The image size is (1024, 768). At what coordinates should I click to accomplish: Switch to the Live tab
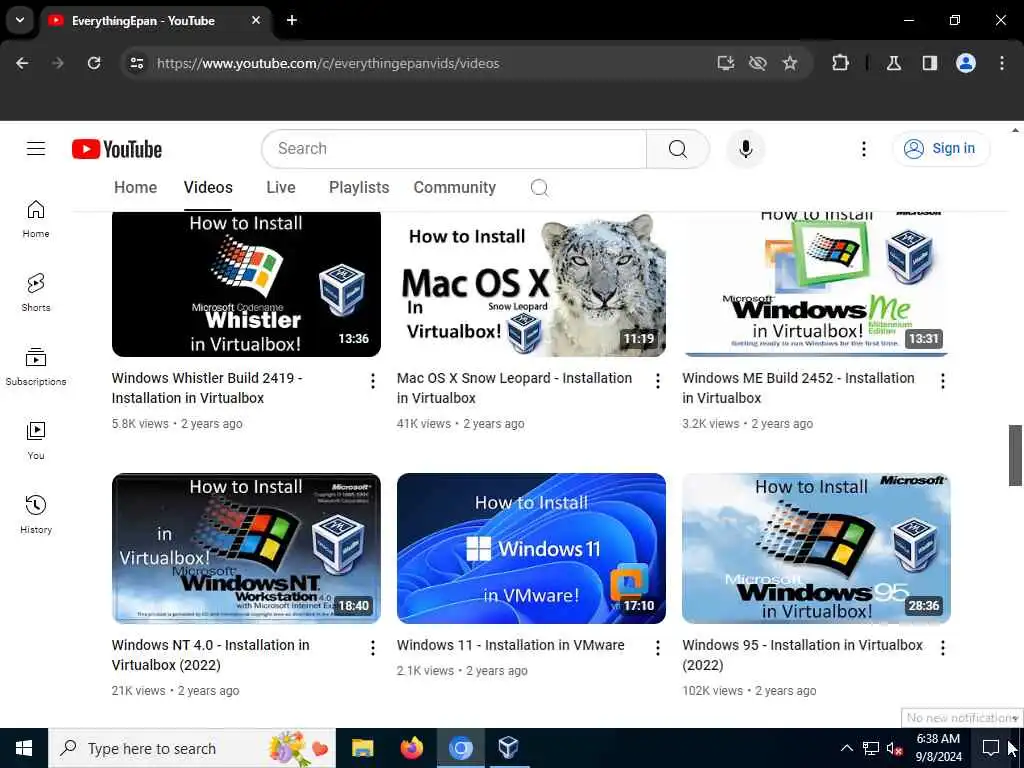281,187
